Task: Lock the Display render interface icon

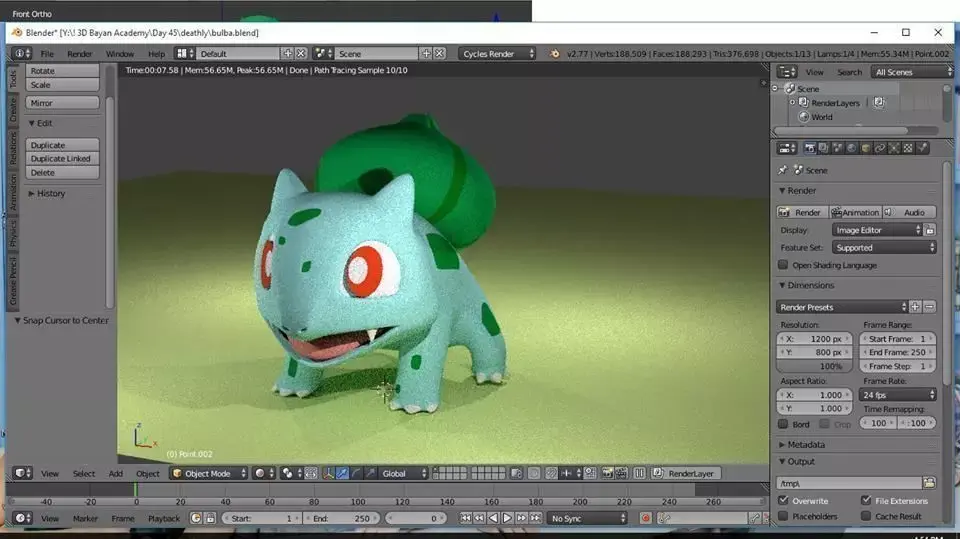Action: pyautogui.click(x=930, y=230)
